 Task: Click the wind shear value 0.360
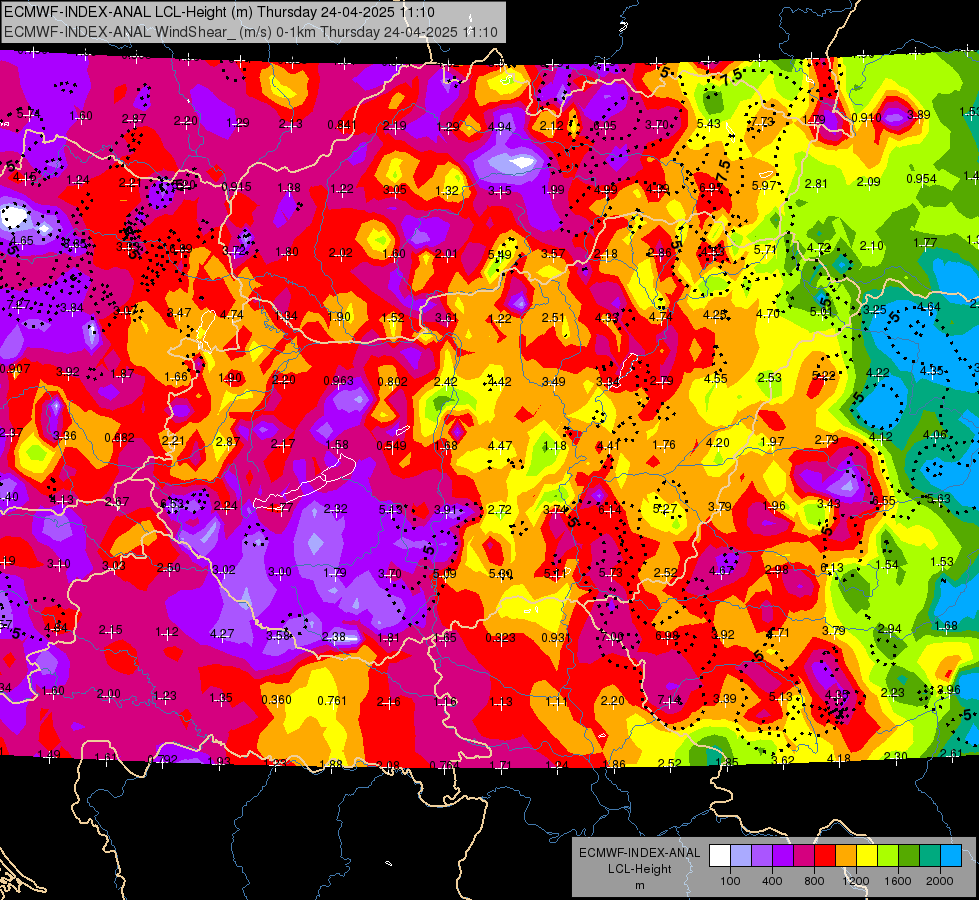(276, 700)
